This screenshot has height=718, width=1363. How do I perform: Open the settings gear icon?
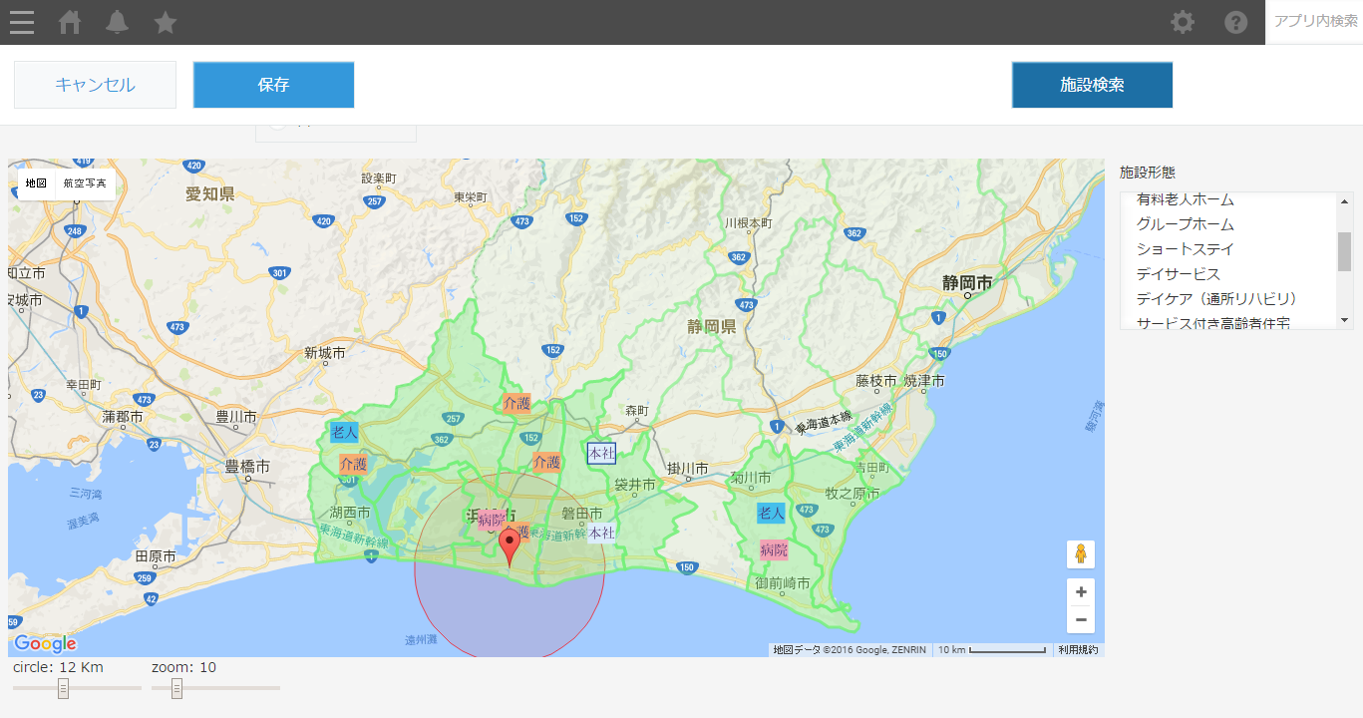coord(1181,22)
